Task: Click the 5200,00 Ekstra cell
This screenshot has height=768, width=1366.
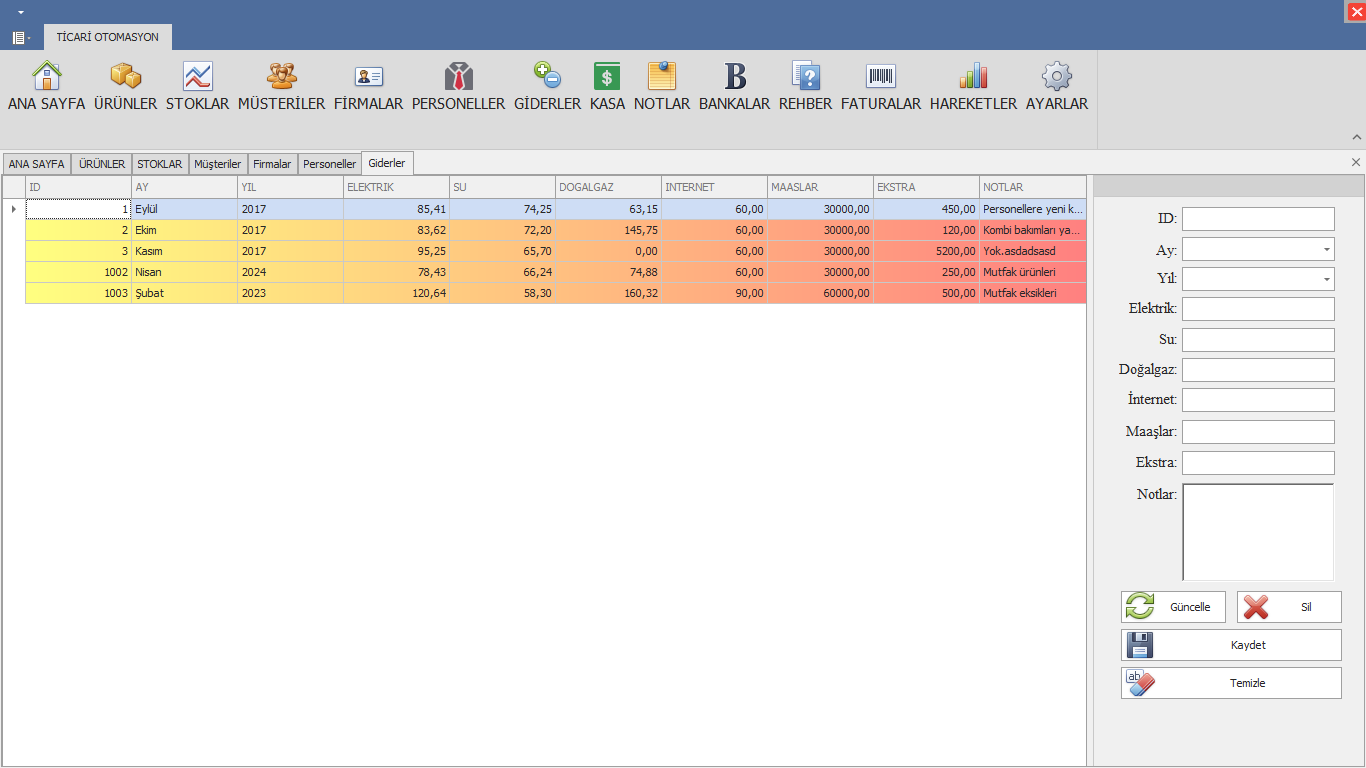Action: tap(926, 251)
